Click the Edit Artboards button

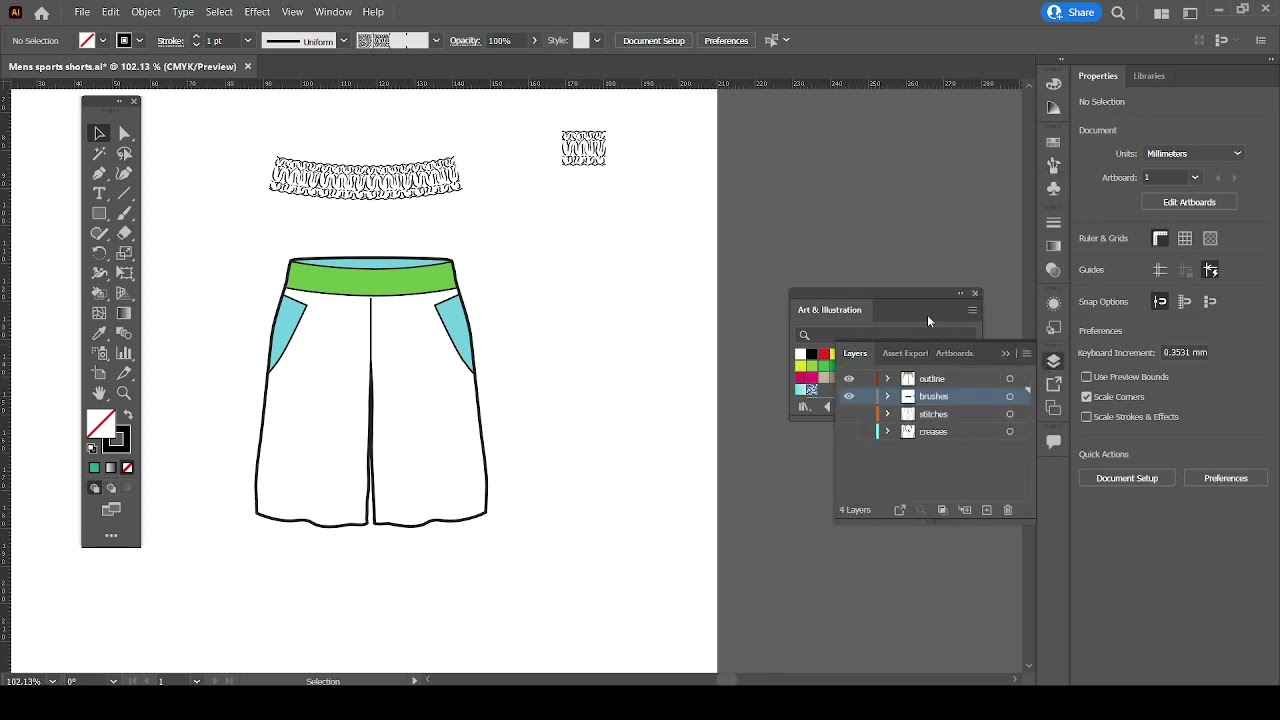tap(1189, 203)
